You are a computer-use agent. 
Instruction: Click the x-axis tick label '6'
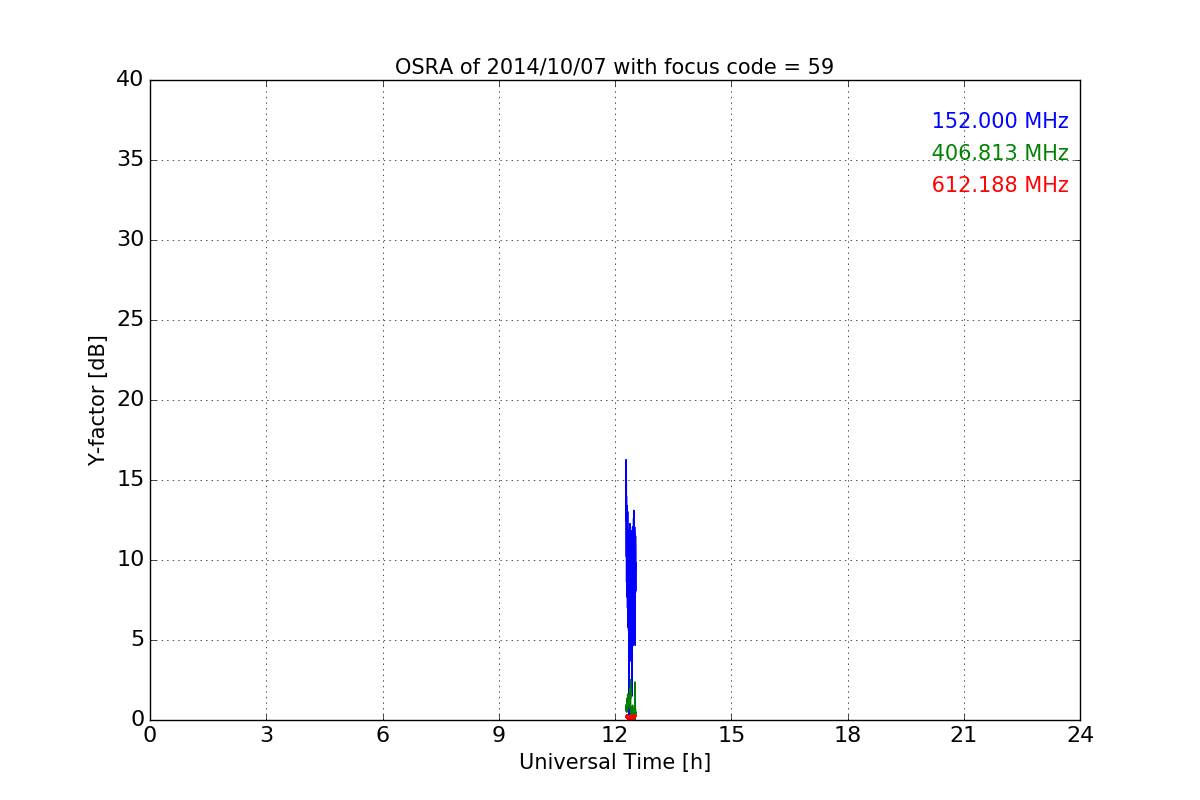coord(383,735)
